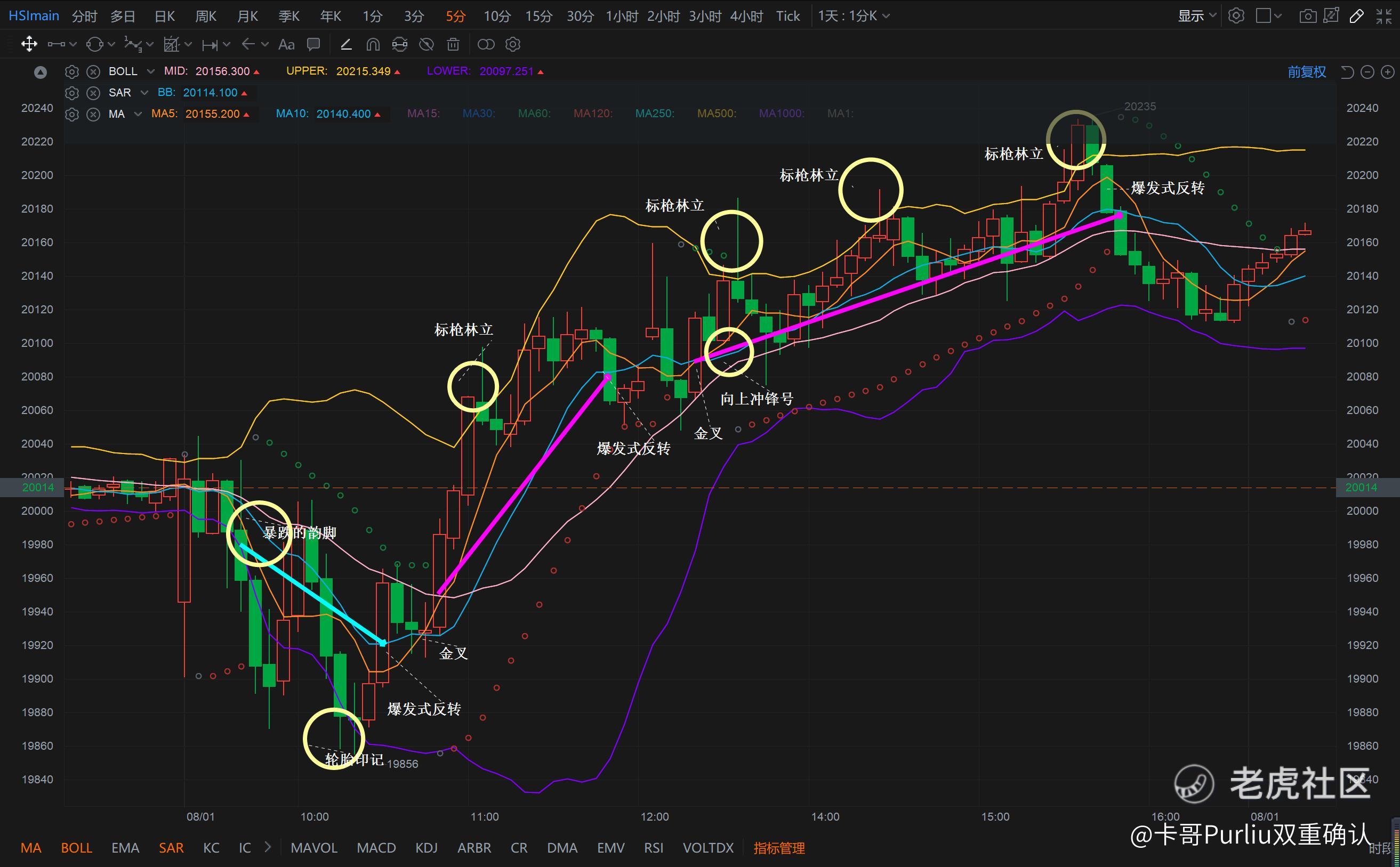Select the Text annotation tool (Aa)
Viewport: 1400px width, 867px height.
point(286,44)
